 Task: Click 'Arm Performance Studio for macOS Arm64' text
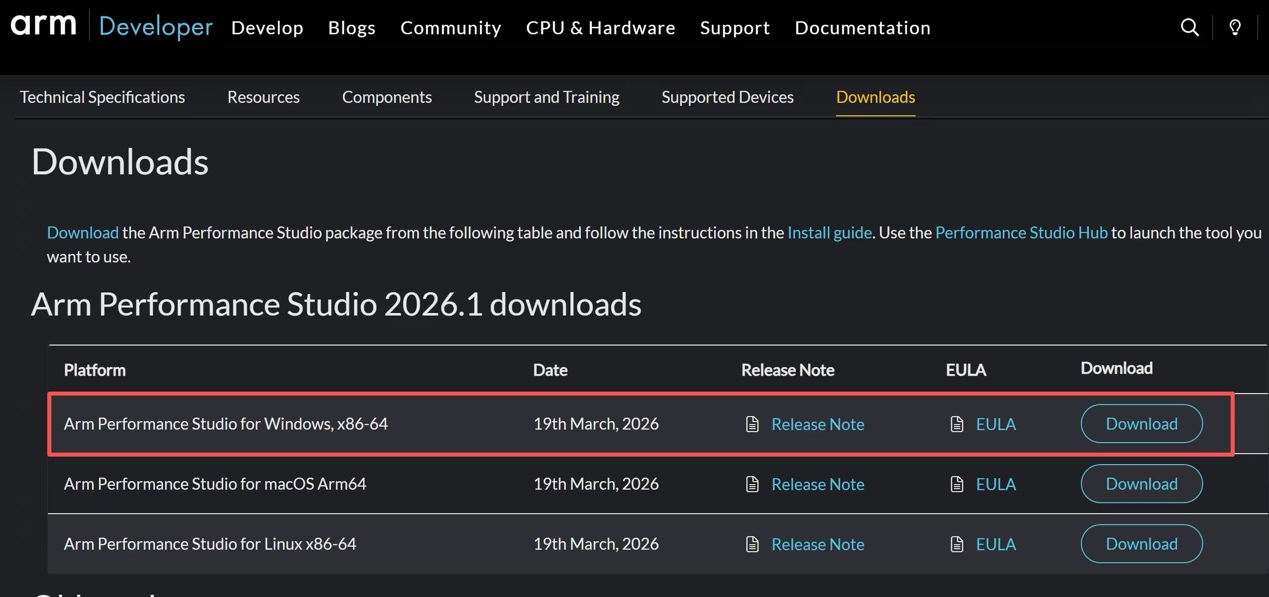click(215, 484)
